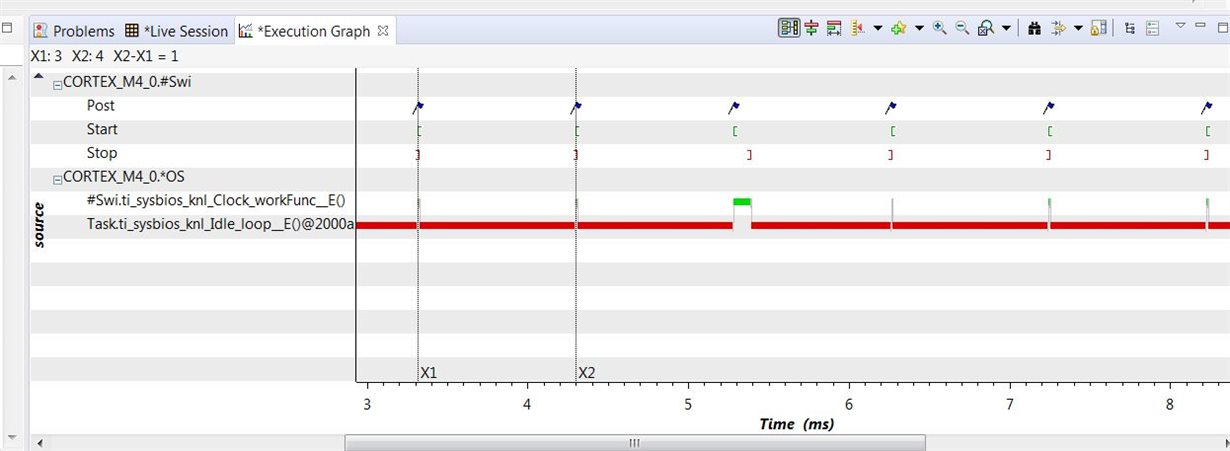
Task: Switch to the Live Session tab
Action: 177,31
